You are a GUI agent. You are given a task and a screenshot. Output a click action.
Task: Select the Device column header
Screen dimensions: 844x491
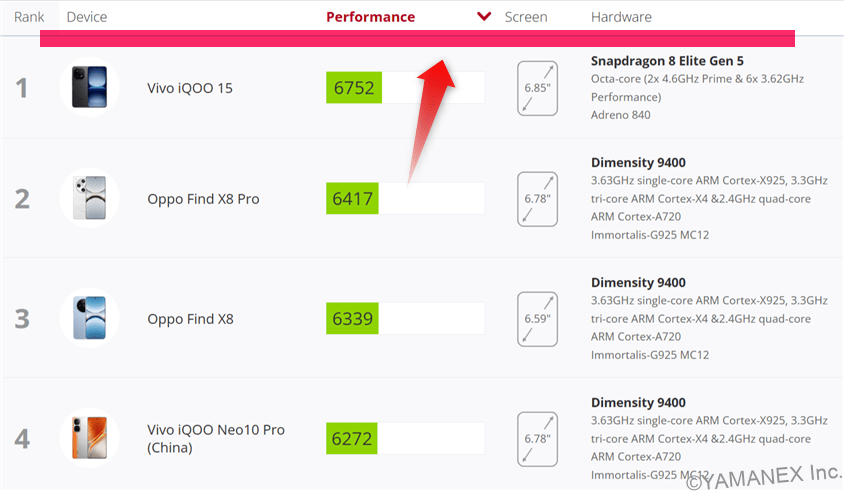tap(87, 17)
